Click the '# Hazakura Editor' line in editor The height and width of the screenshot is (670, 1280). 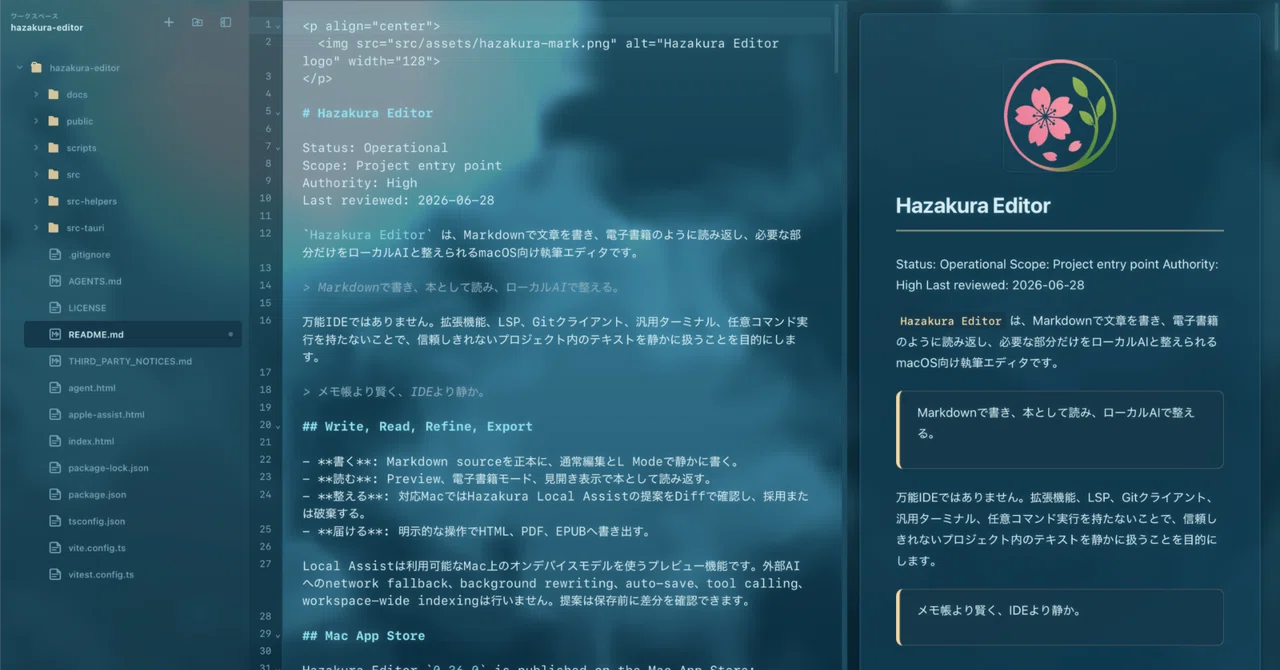[368, 113]
